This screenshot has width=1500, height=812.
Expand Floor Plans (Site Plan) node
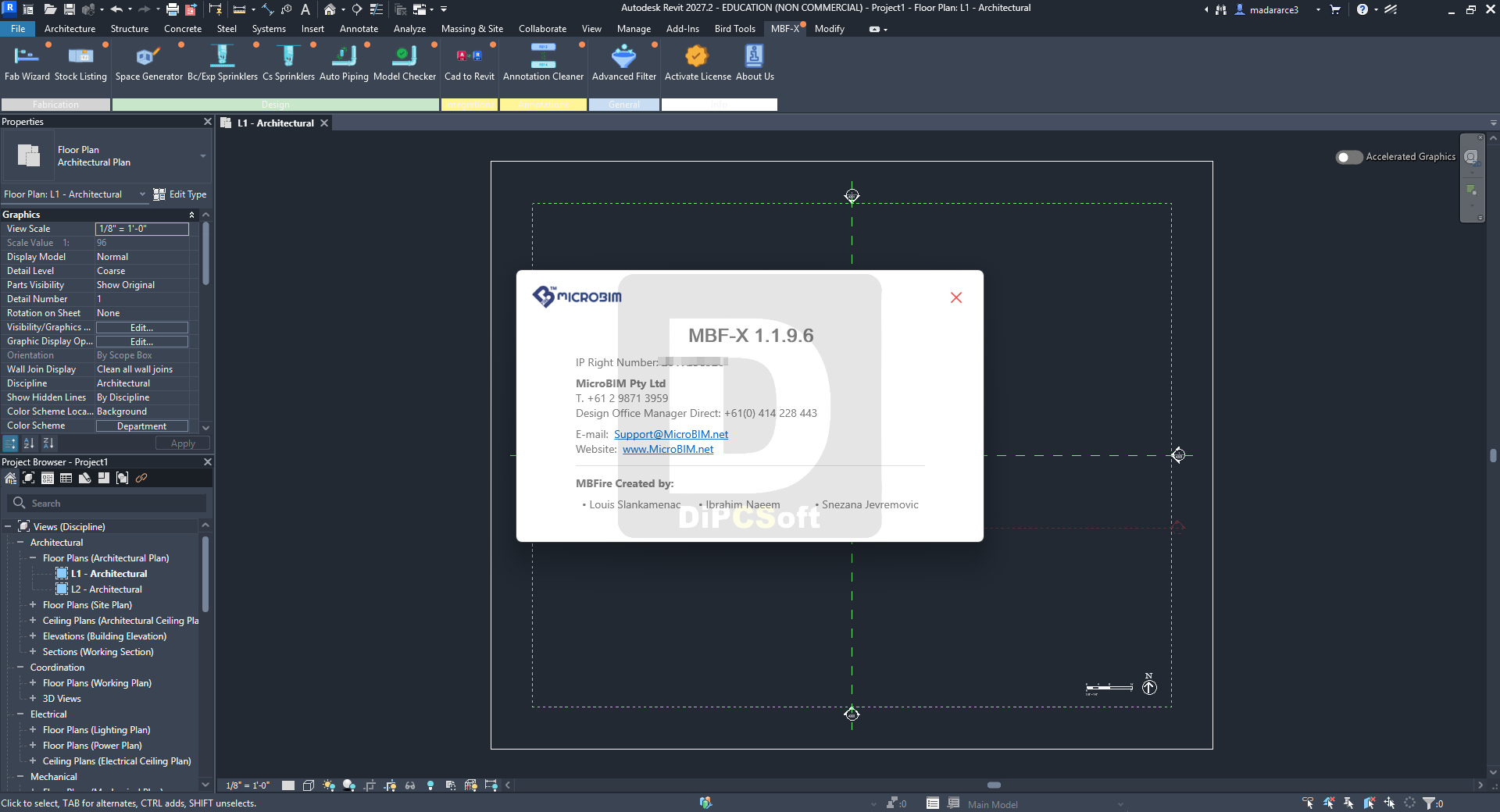point(33,605)
